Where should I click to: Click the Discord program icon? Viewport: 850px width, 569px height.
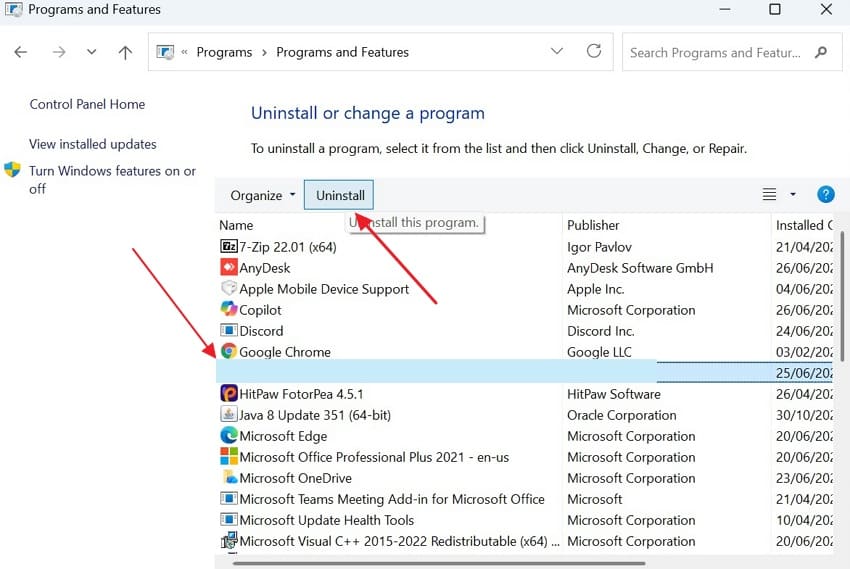pyautogui.click(x=229, y=330)
